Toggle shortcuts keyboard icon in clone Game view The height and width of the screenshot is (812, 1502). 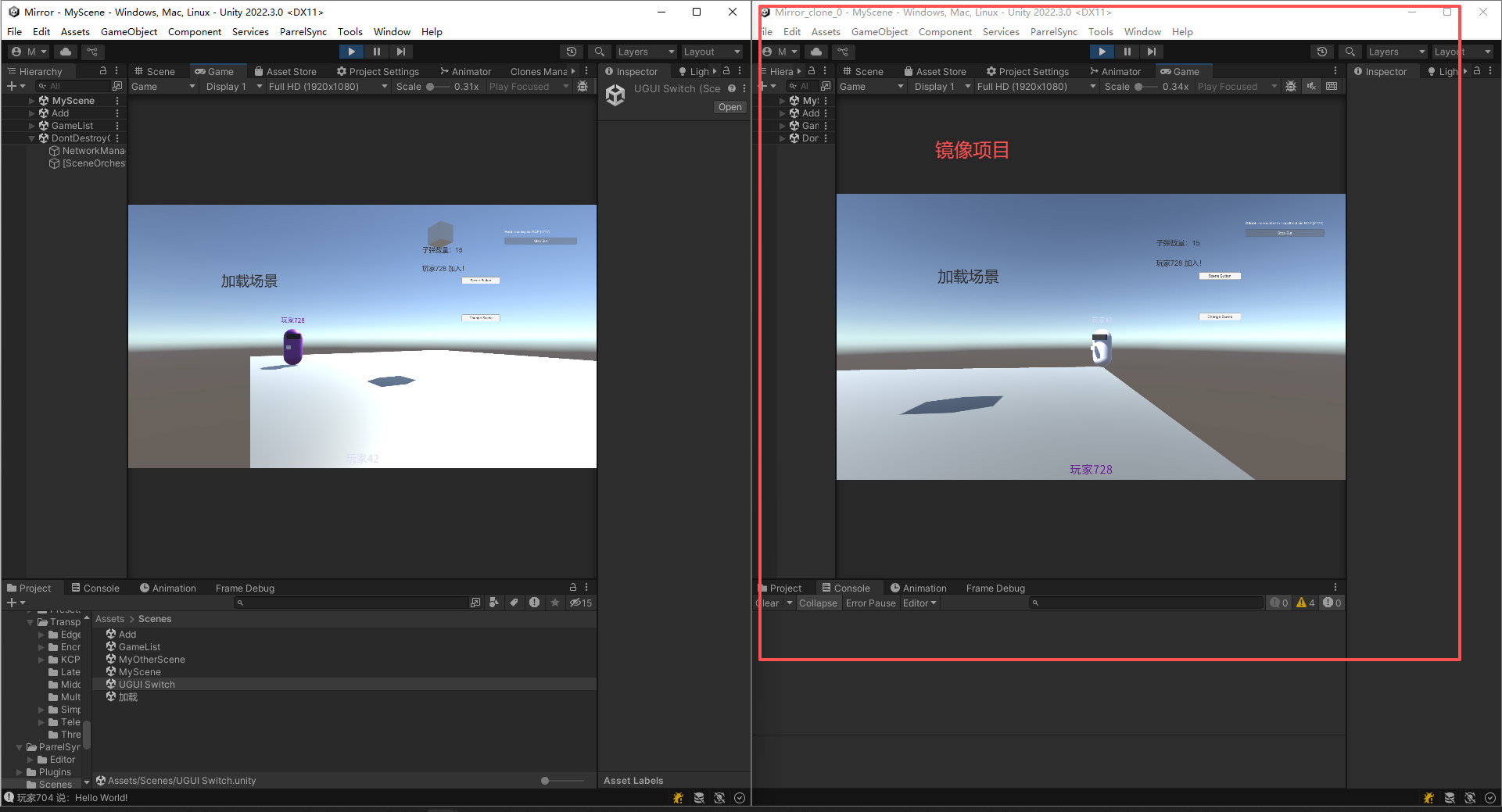pos(1332,86)
